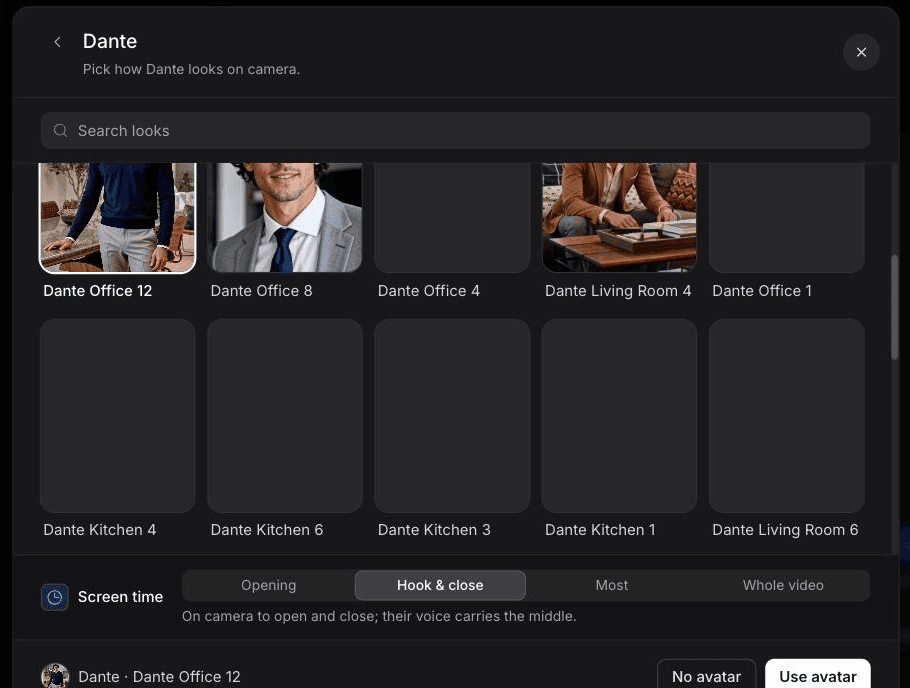Image resolution: width=910 pixels, height=688 pixels.
Task: Select the Dante Kitchen 4 card
Action: coord(117,416)
